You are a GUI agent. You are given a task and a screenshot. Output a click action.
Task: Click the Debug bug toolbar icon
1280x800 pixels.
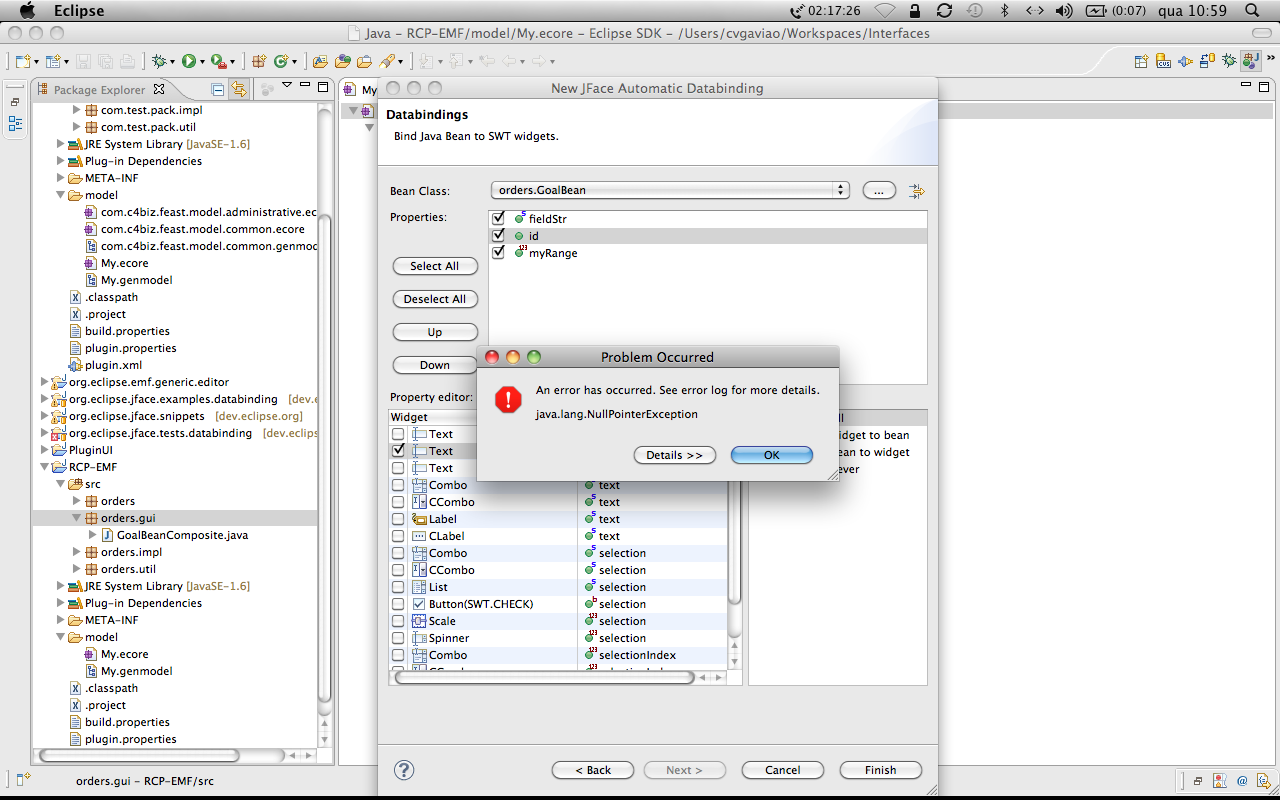158,61
